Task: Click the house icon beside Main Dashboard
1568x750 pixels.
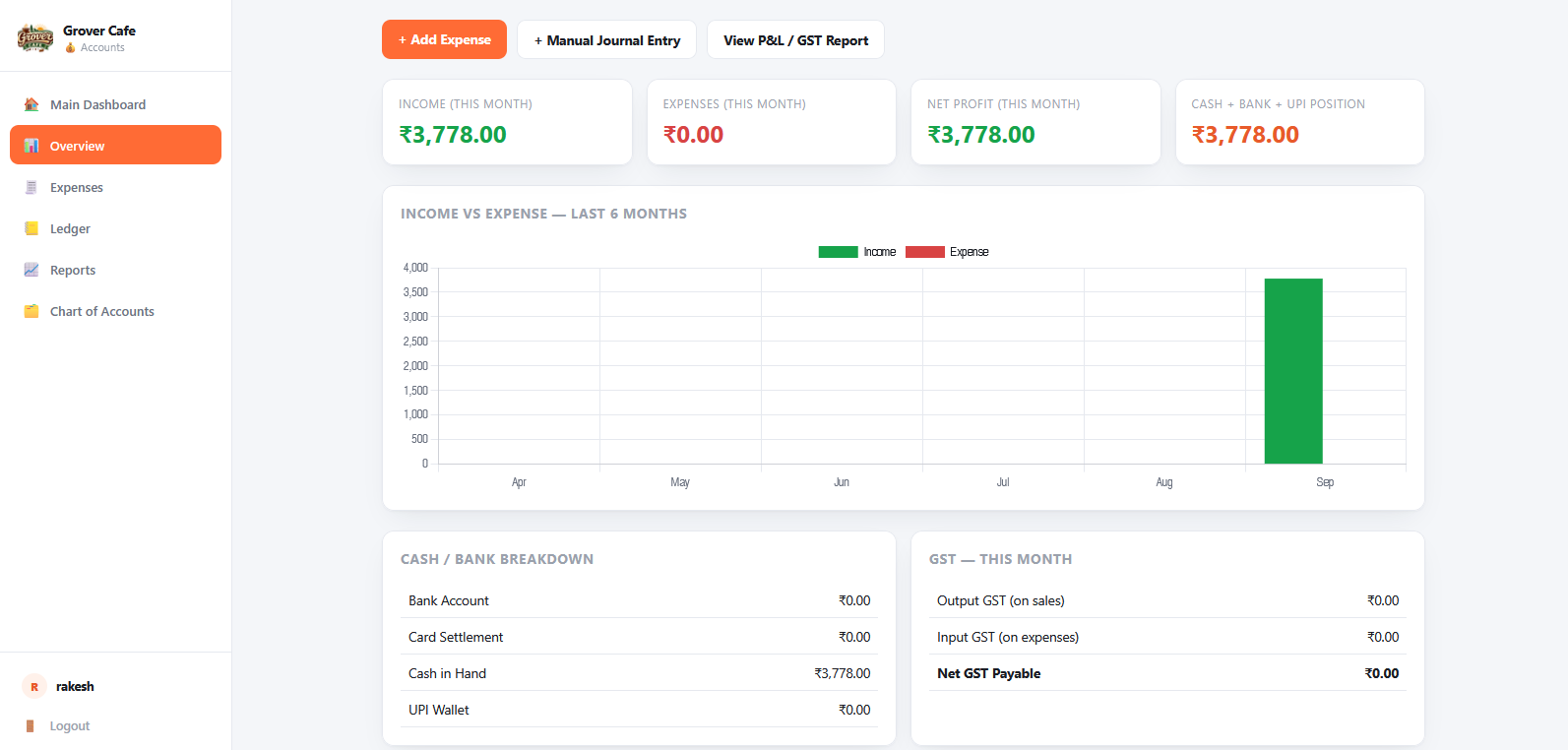Action: (31, 104)
